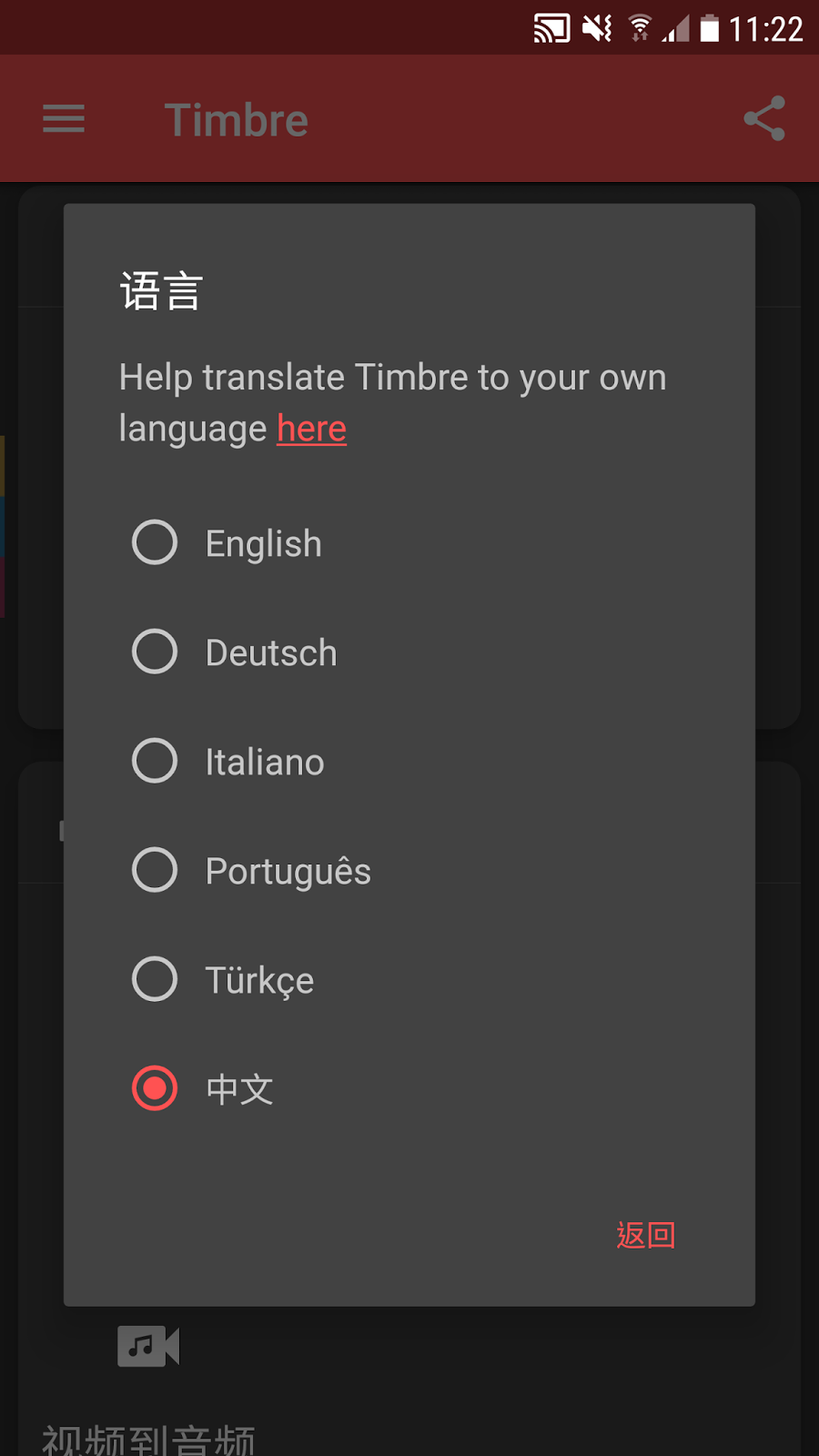This screenshot has height=1456, width=819.
Task: Open the 'here' translation link
Action: coord(311,429)
